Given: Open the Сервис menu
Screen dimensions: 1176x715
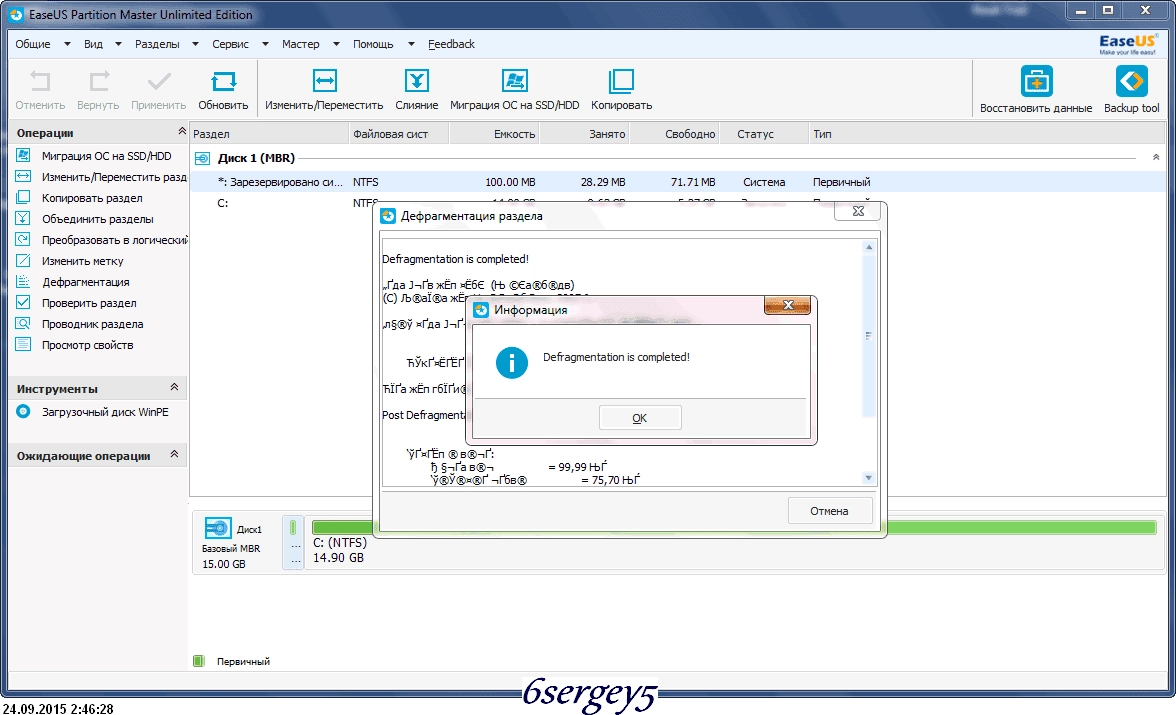Looking at the screenshot, I should click(230, 44).
